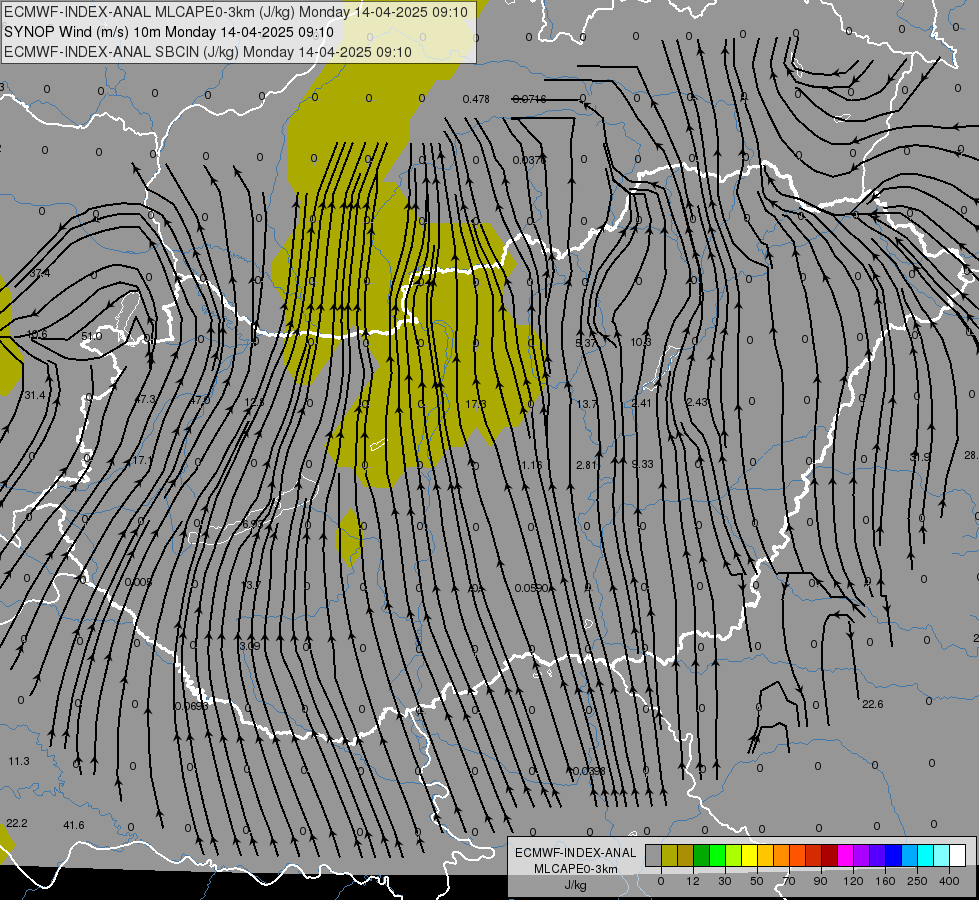Click the 120 tick on legend scale
Screen dimensions: 979x900
coord(853,881)
